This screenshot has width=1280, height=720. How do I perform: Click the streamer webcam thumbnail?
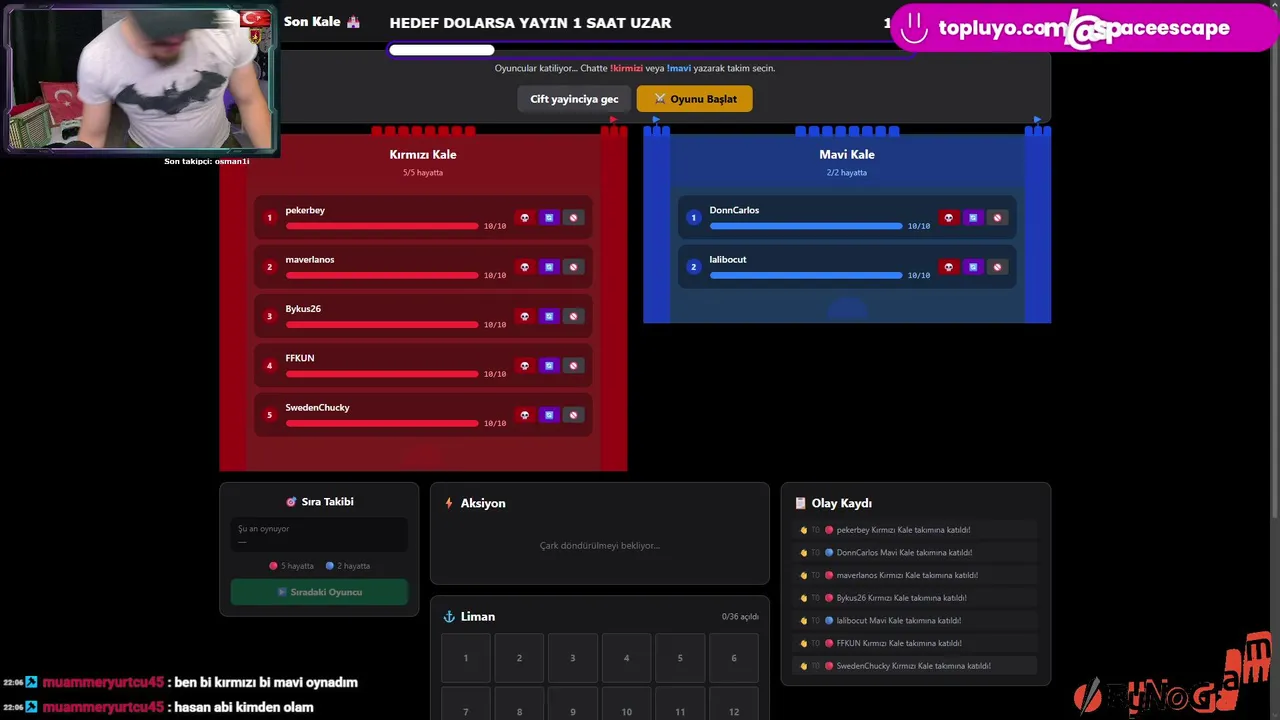coord(141,79)
